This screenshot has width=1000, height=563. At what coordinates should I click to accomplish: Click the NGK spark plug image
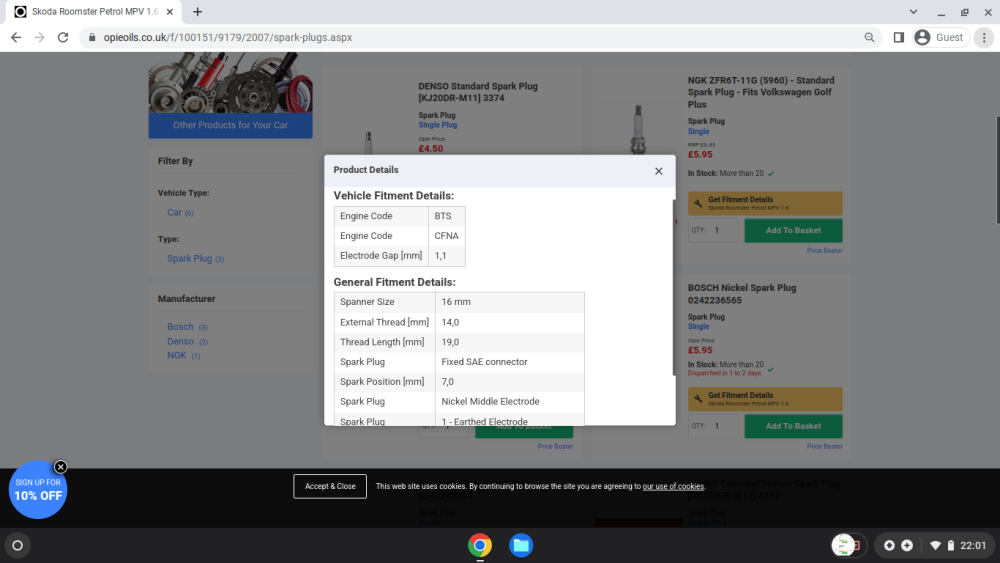tap(638, 129)
